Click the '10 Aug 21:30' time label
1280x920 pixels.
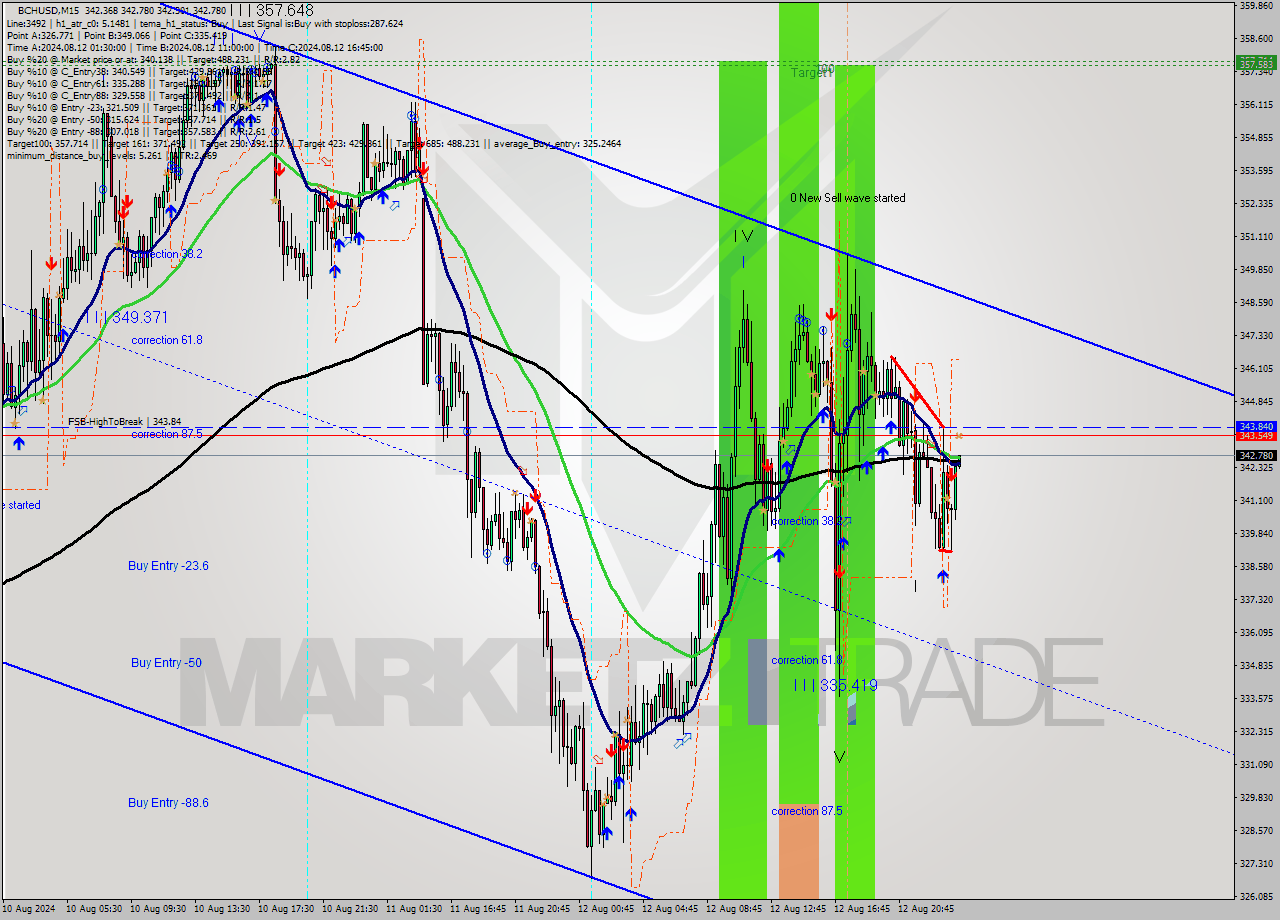(x=352, y=909)
